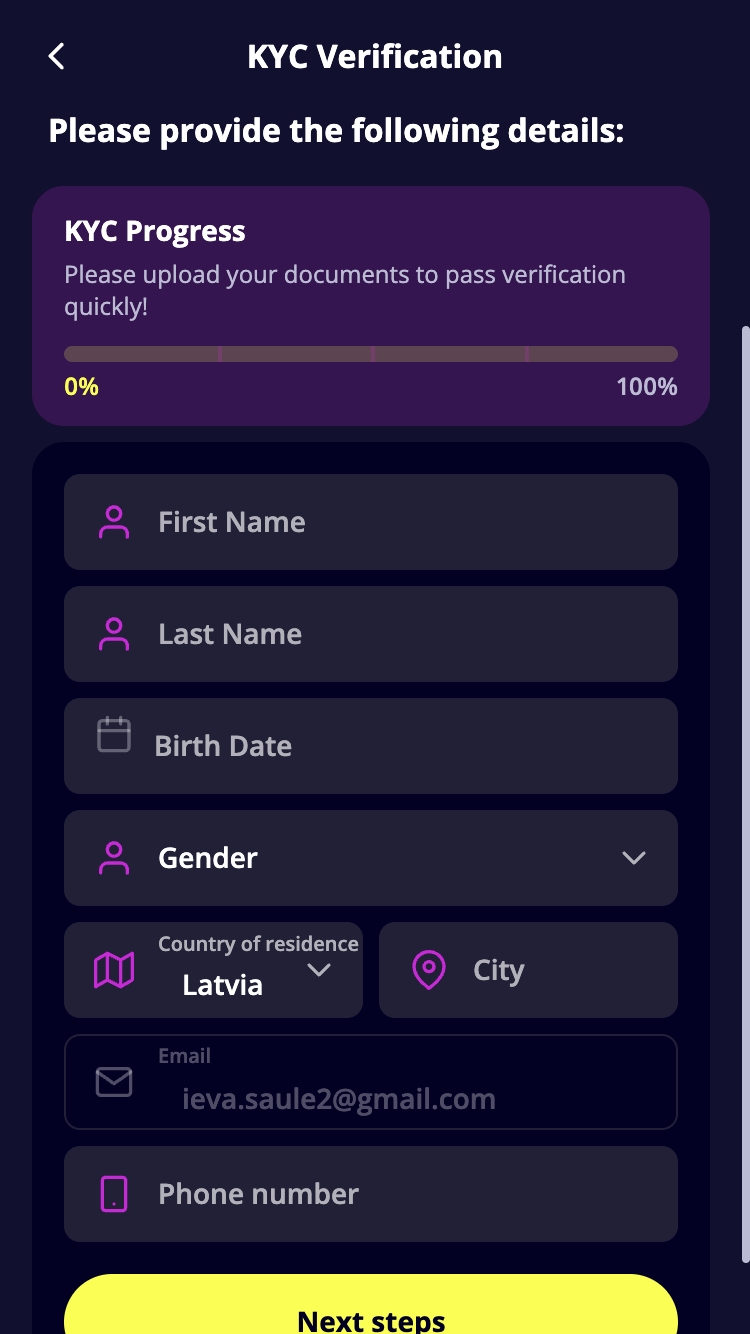This screenshot has width=750, height=1334.
Task: Open the Country of residence chevron
Action: (x=319, y=970)
